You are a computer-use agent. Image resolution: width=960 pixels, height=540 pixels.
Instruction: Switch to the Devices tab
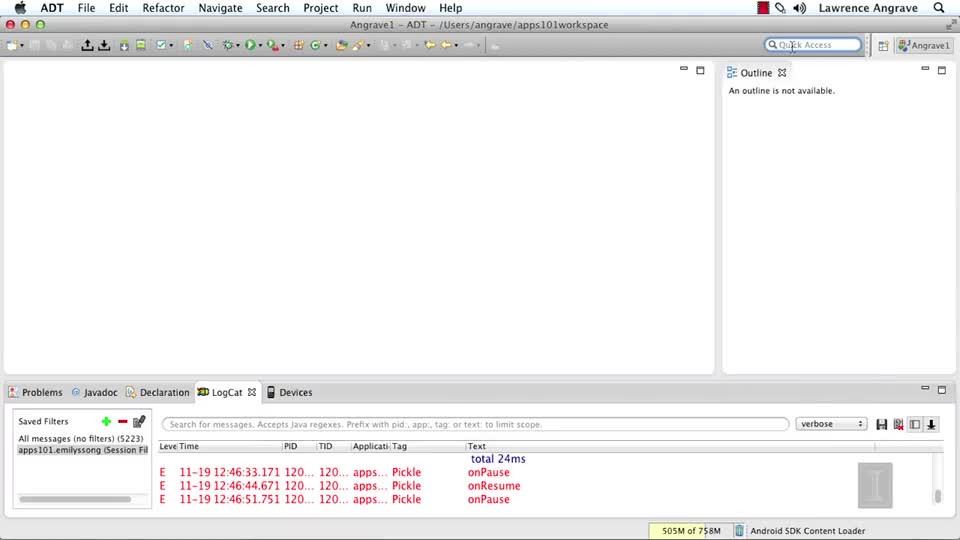(x=290, y=392)
